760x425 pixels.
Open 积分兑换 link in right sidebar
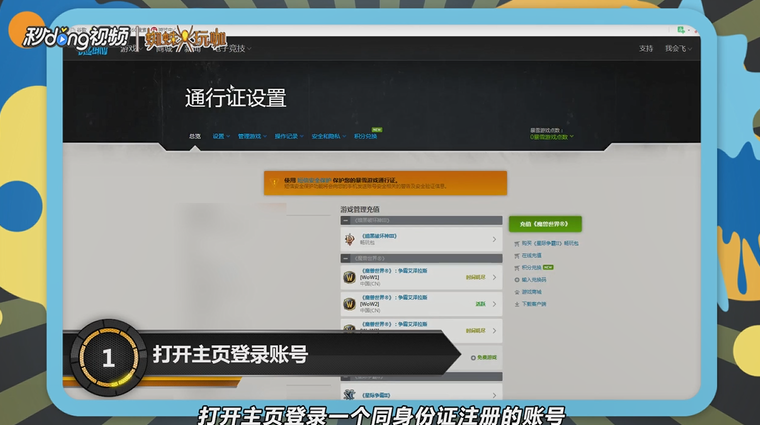click(x=531, y=268)
